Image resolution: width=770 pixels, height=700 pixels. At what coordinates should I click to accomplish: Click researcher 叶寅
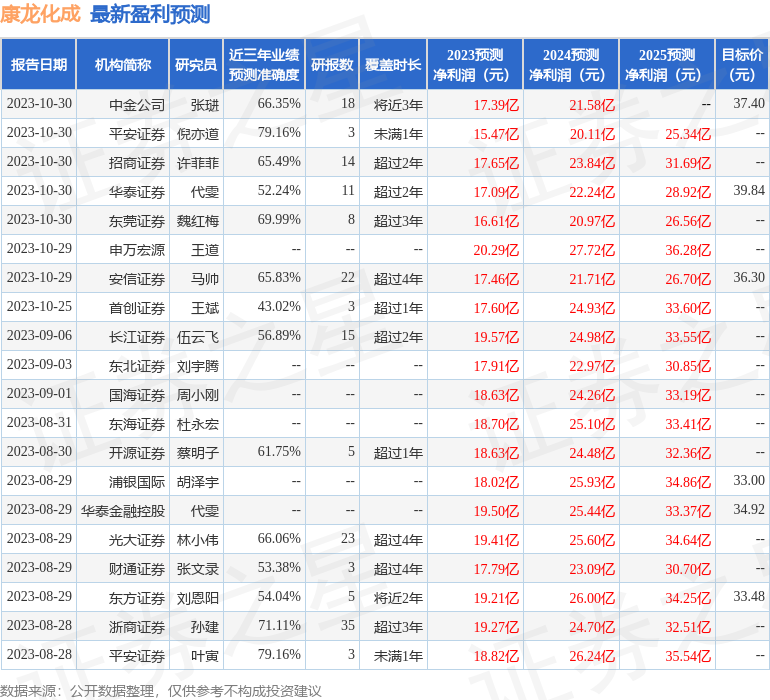coord(204,655)
